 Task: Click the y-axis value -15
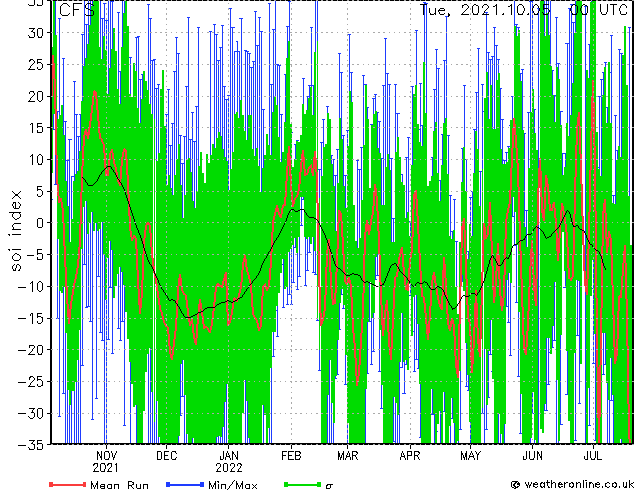pyautogui.click(x=31, y=318)
